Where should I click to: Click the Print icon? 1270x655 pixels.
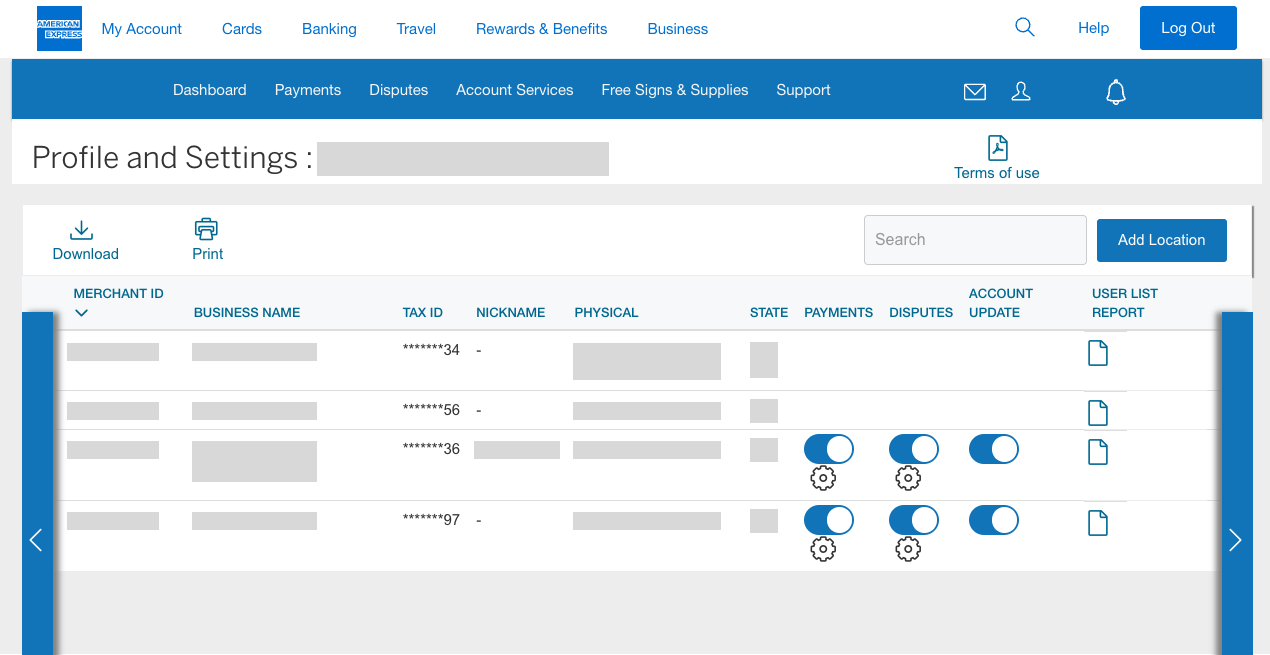point(207,228)
